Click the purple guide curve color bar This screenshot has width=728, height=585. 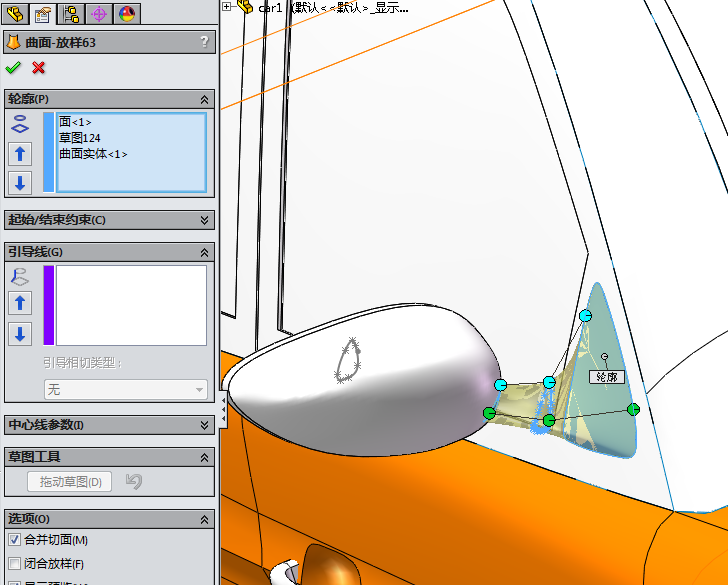[x=49, y=306]
